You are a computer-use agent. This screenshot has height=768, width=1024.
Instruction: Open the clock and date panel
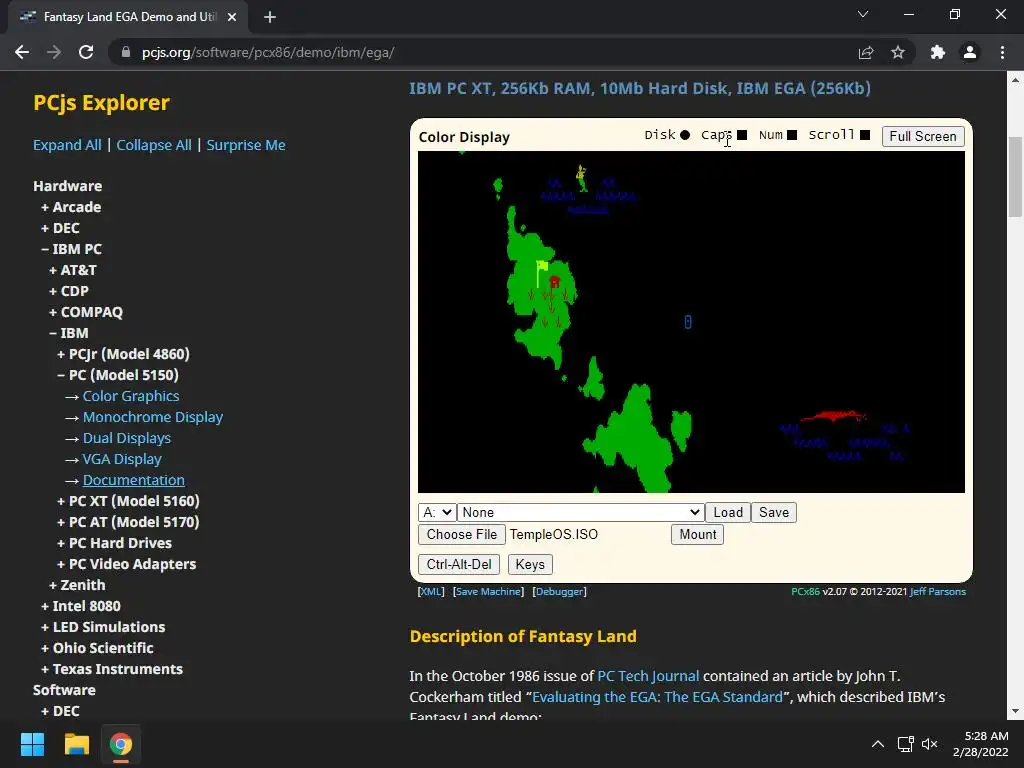pyautogui.click(x=981, y=744)
